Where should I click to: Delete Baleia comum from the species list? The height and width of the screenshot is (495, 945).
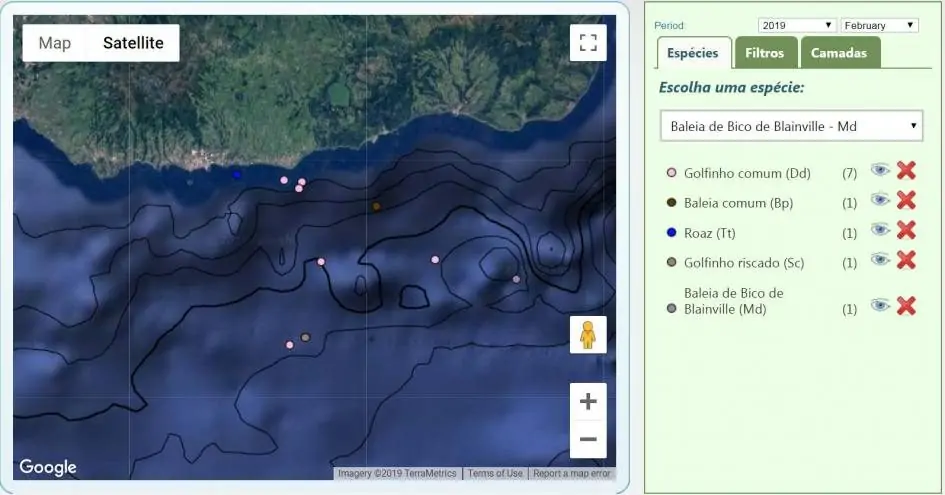(906, 201)
